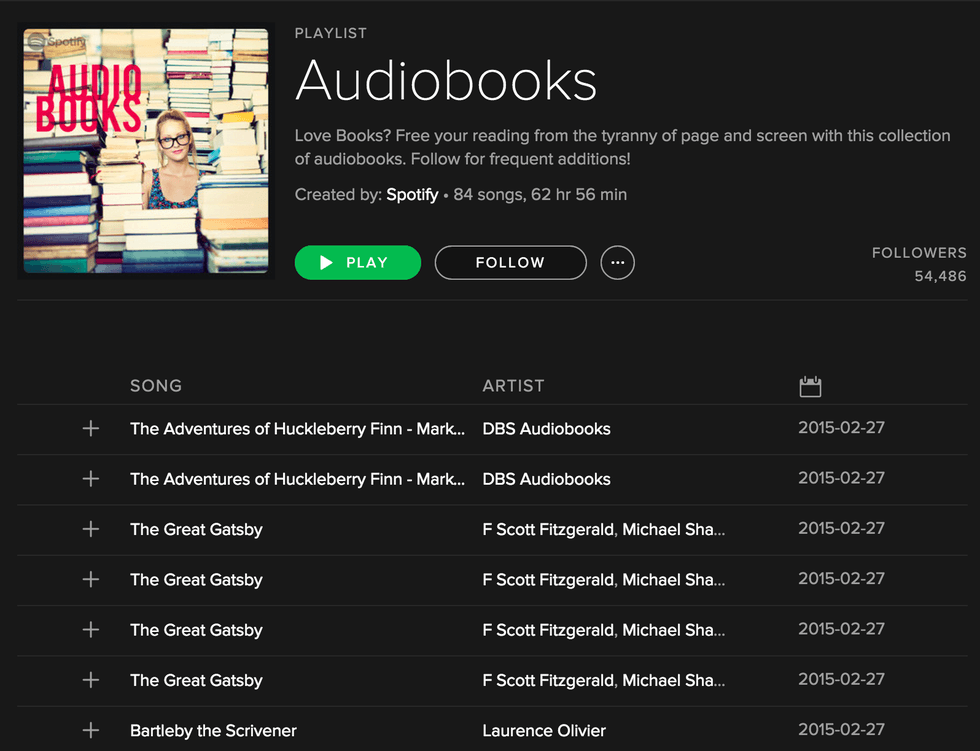Sort tracks by the SONG column header
Screen dimensions: 980x751
click(156, 386)
